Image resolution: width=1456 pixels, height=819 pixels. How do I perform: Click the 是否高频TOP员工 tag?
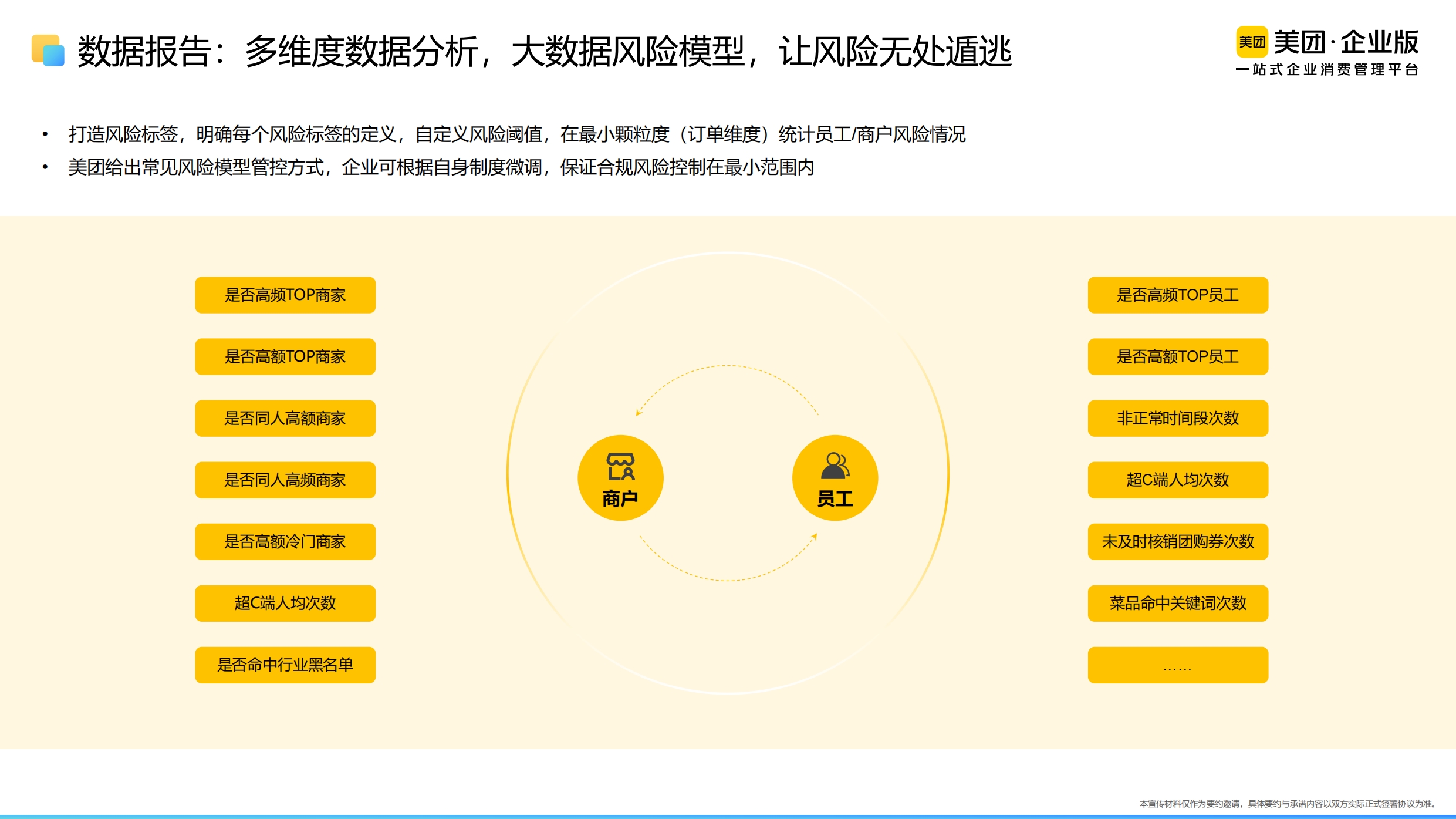(1178, 295)
